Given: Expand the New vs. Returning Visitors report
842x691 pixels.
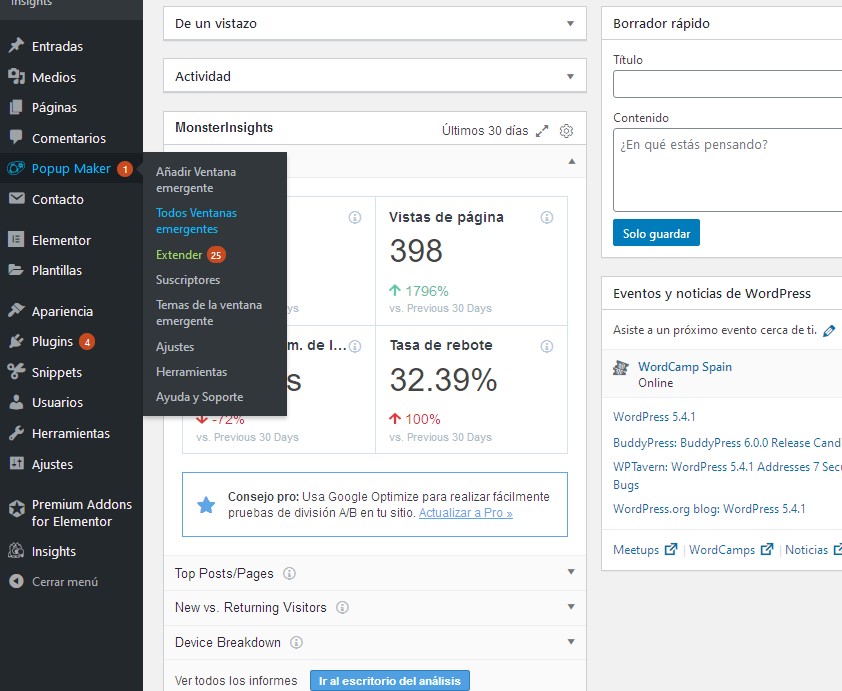Looking at the screenshot, I should tap(571, 607).
